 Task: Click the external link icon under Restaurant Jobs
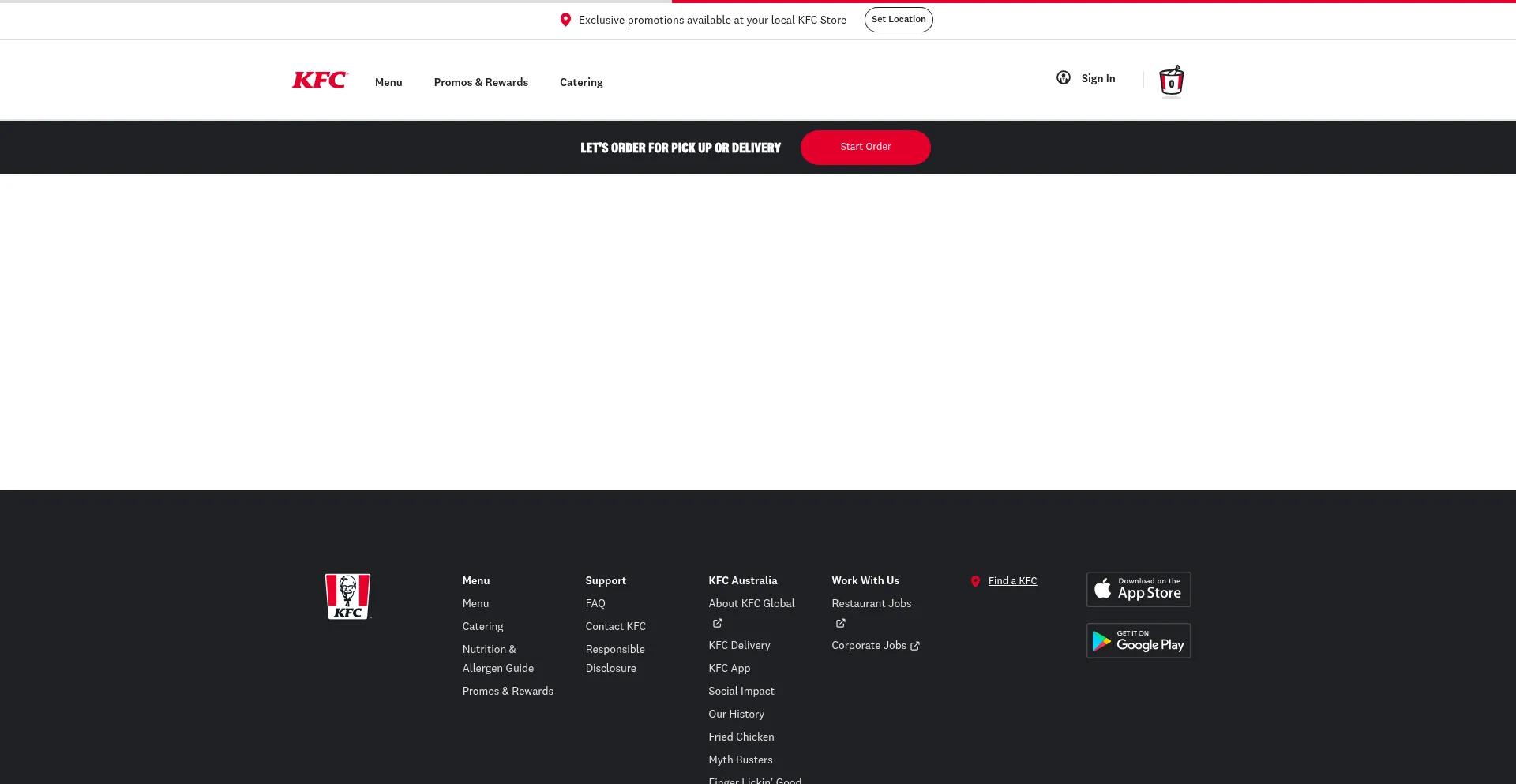click(840, 624)
